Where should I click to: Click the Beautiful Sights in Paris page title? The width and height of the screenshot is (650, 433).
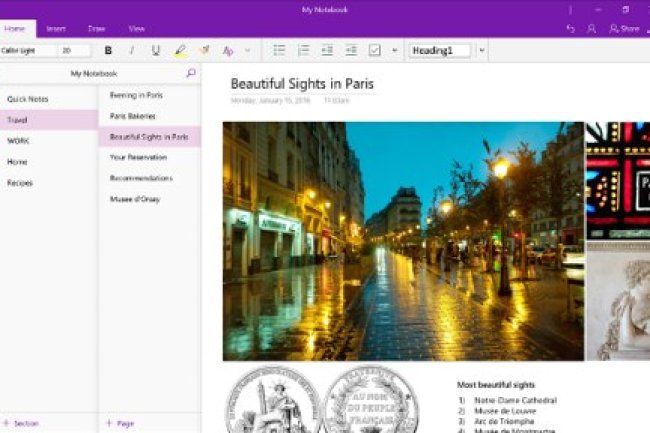pyautogui.click(x=302, y=84)
